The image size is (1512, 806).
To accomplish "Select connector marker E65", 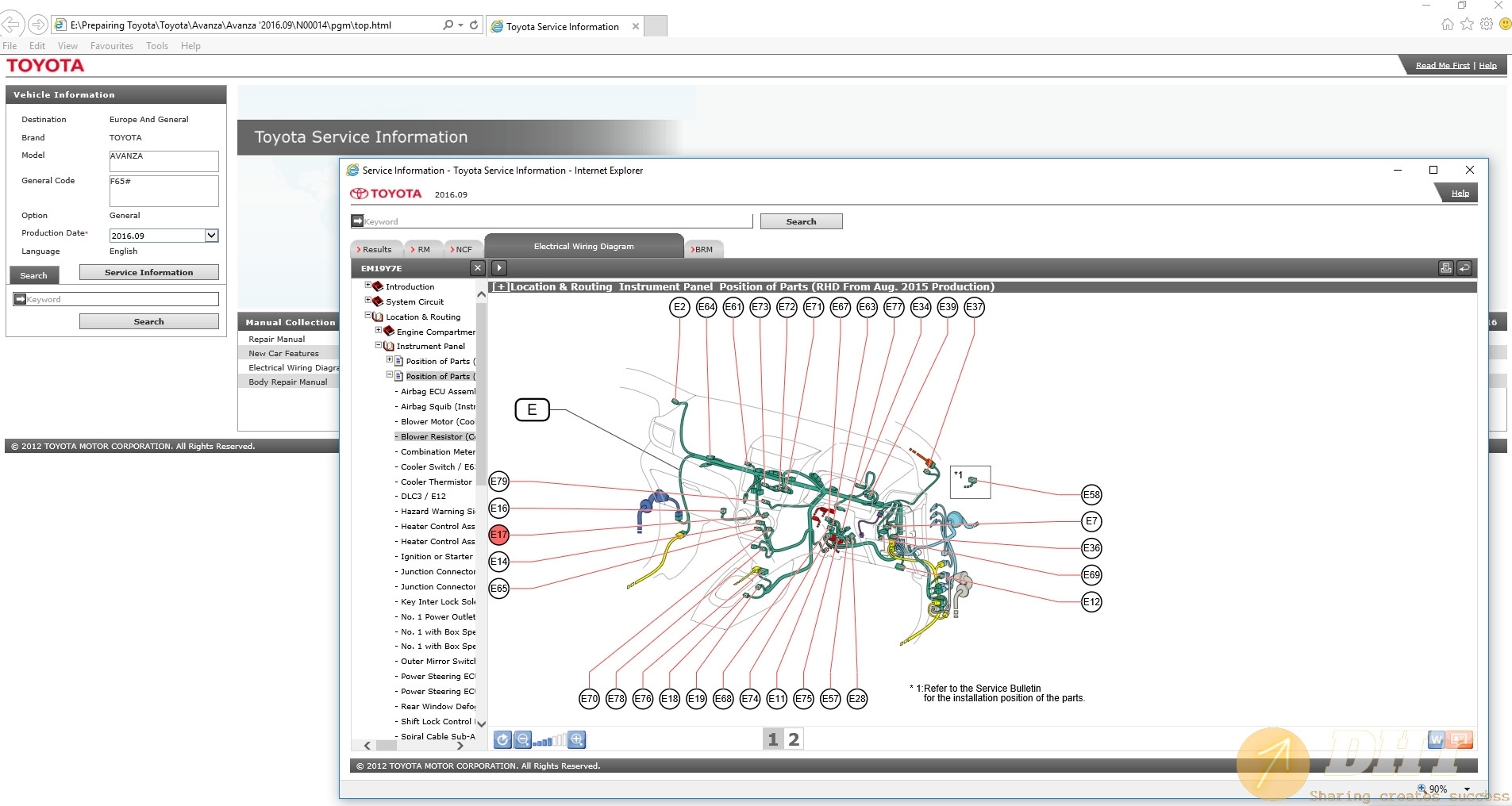I will 498,589.
